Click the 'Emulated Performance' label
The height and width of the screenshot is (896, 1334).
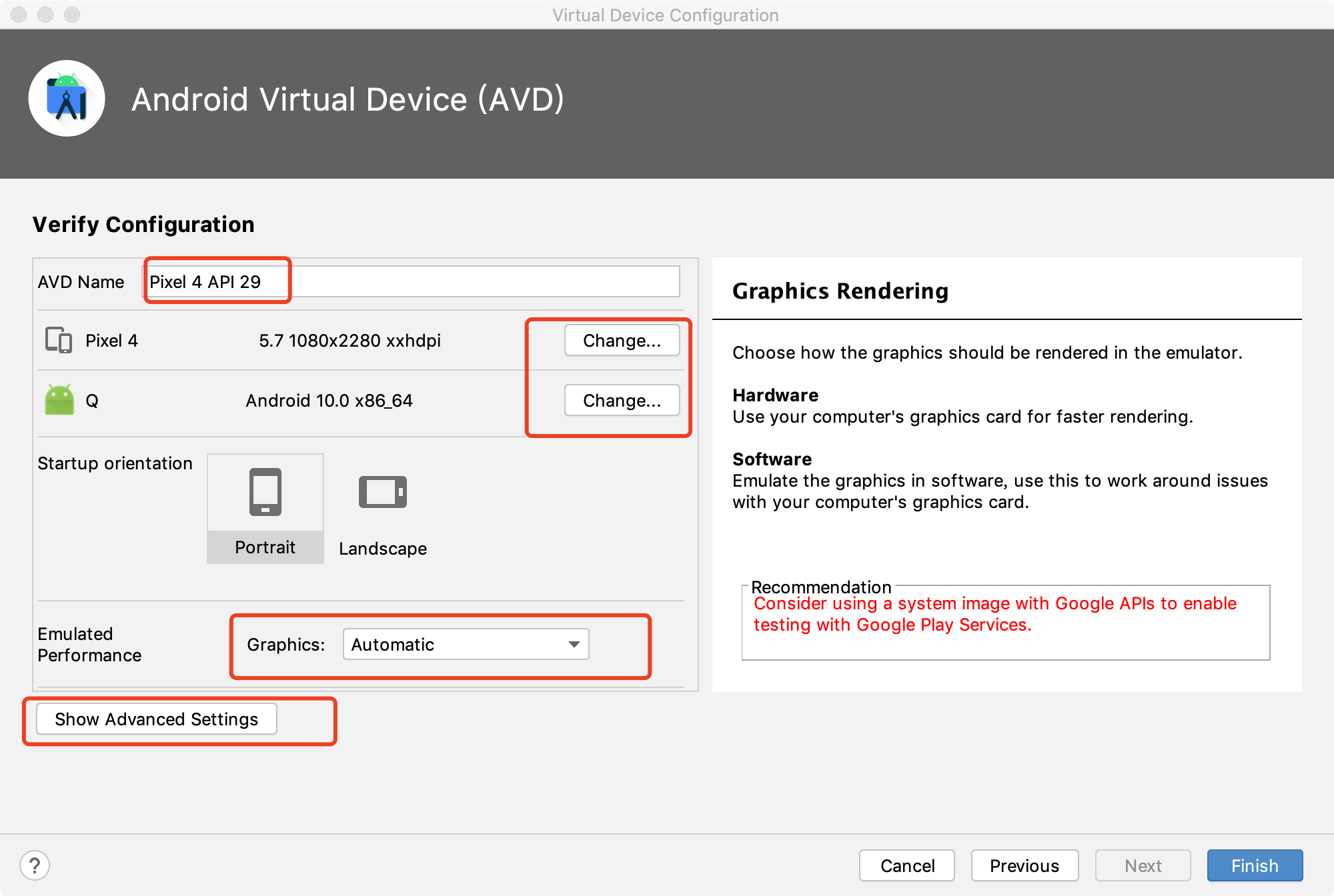click(x=89, y=644)
